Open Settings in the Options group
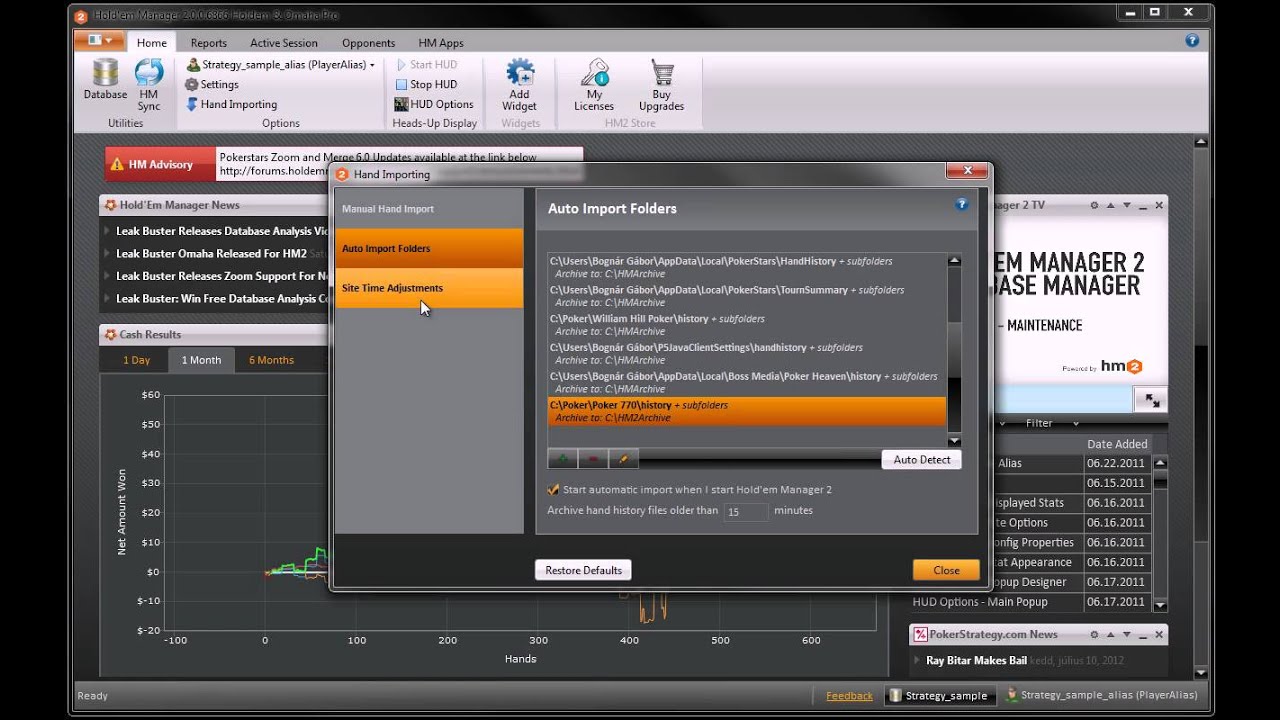The width and height of the screenshot is (1280, 720). 212,85
